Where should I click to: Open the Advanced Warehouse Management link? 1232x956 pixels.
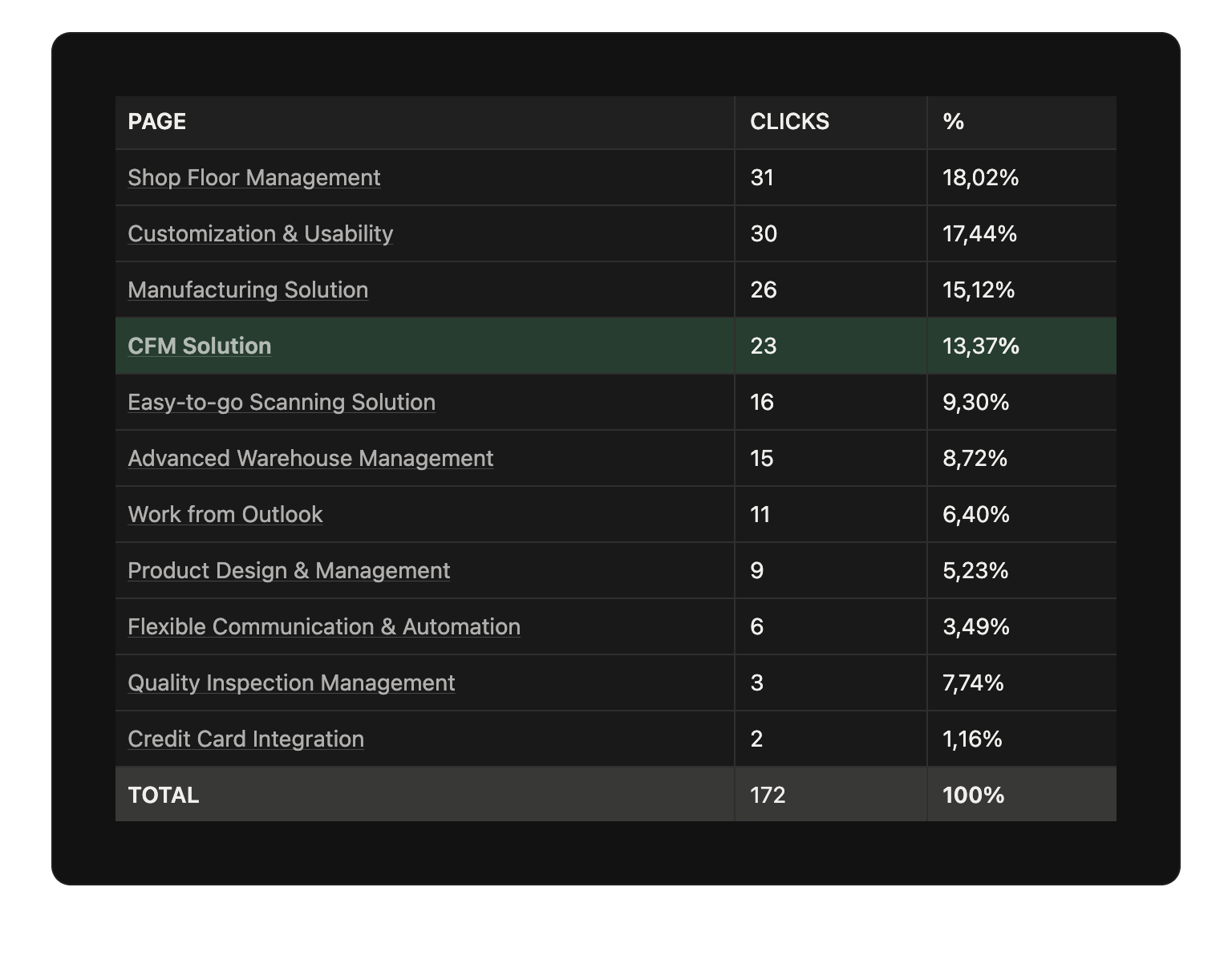(x=310, y=458)
